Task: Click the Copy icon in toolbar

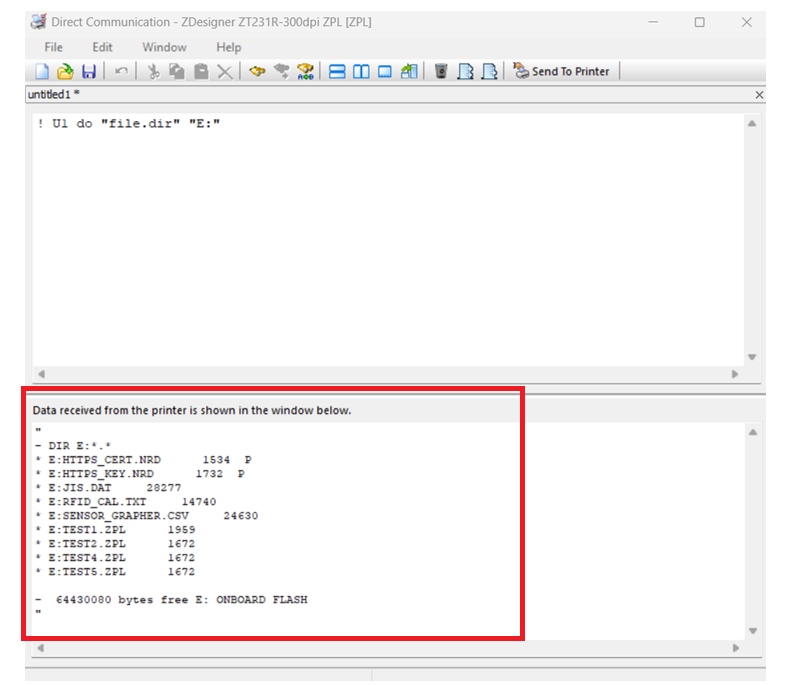Action: (177, 71)
